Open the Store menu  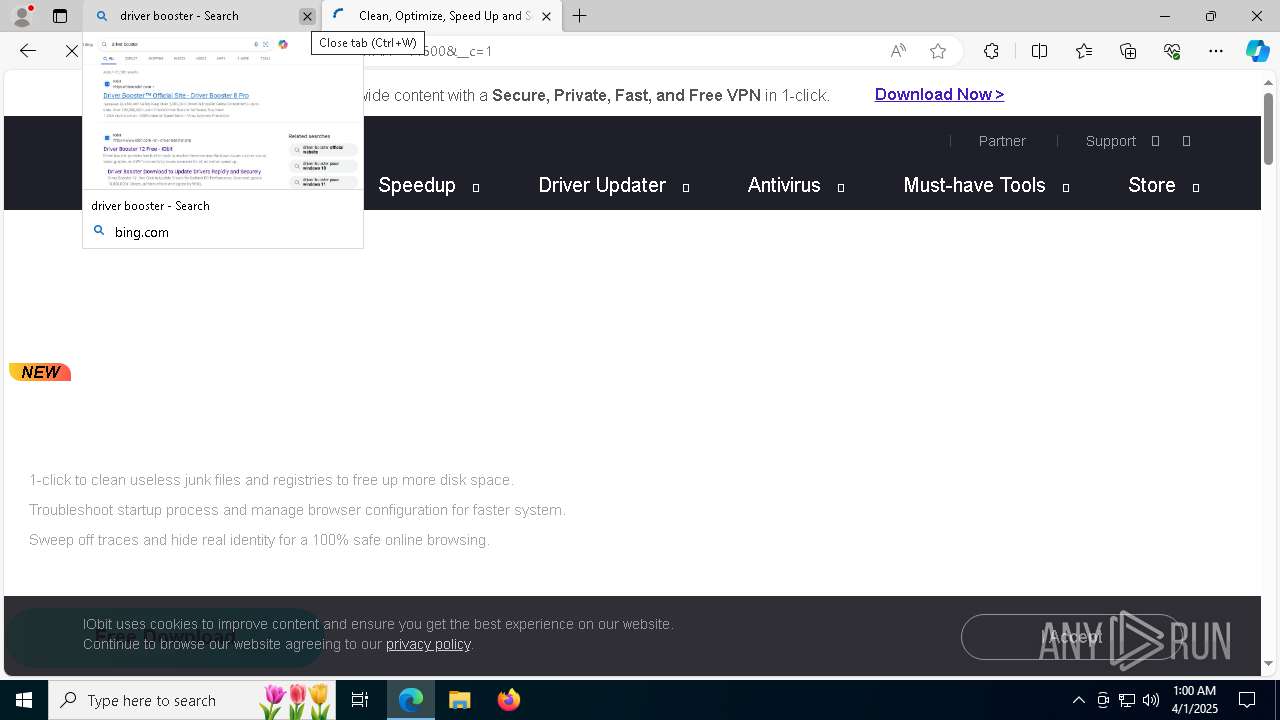click(1152, 185)
